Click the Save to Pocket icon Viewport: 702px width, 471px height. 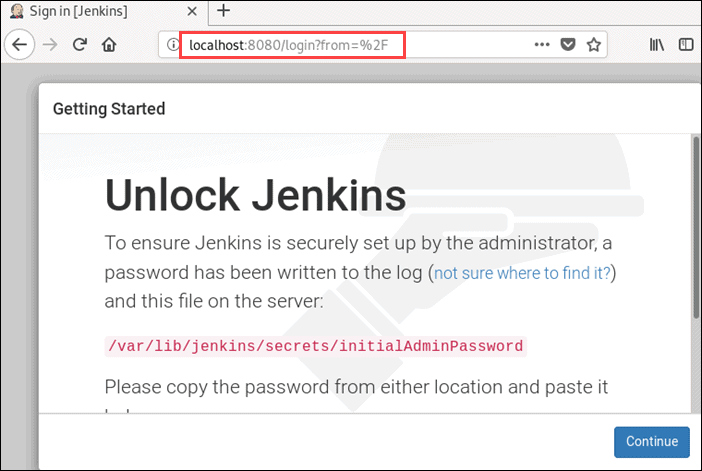pos(568,44)
